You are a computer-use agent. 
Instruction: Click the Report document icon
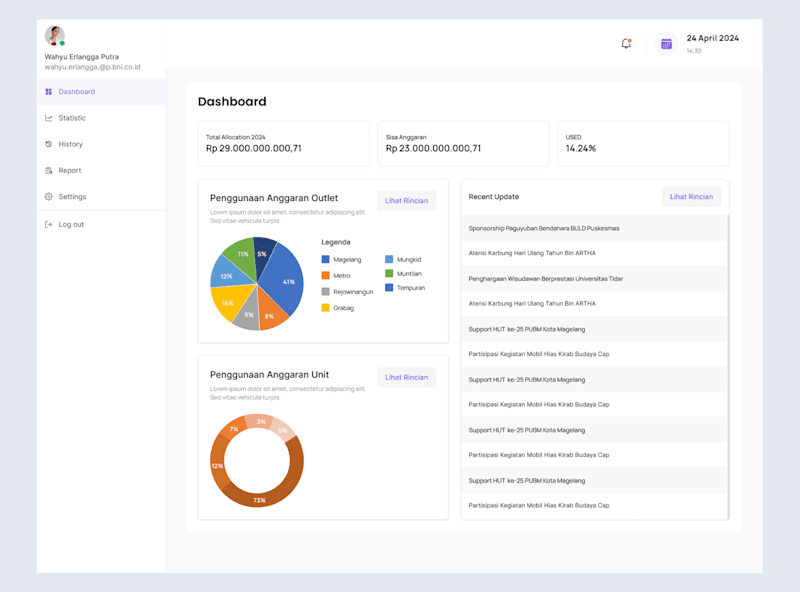pos(48,170)
